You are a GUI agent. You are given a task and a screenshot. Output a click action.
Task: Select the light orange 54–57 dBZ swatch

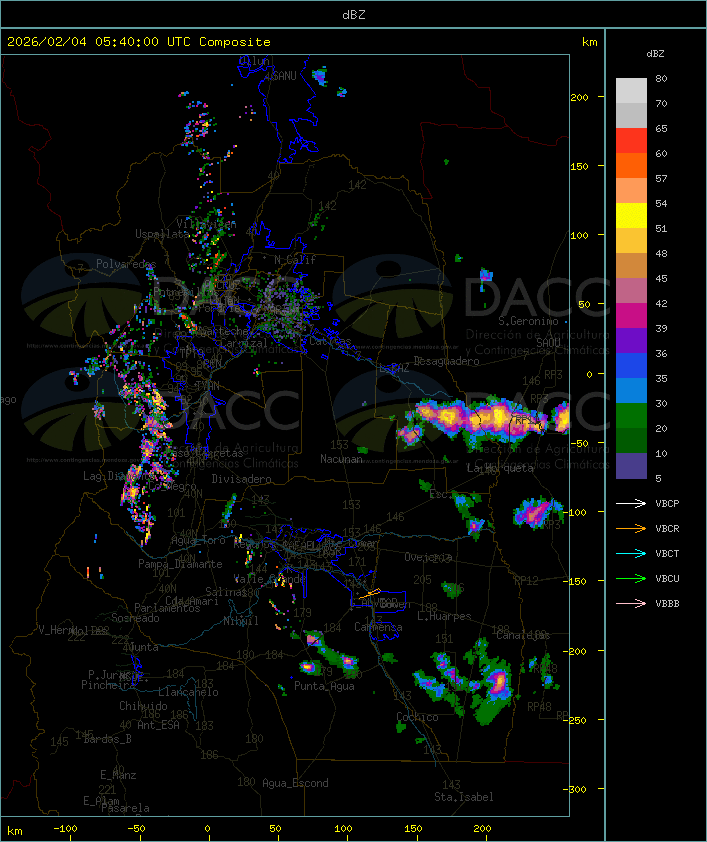631,190
